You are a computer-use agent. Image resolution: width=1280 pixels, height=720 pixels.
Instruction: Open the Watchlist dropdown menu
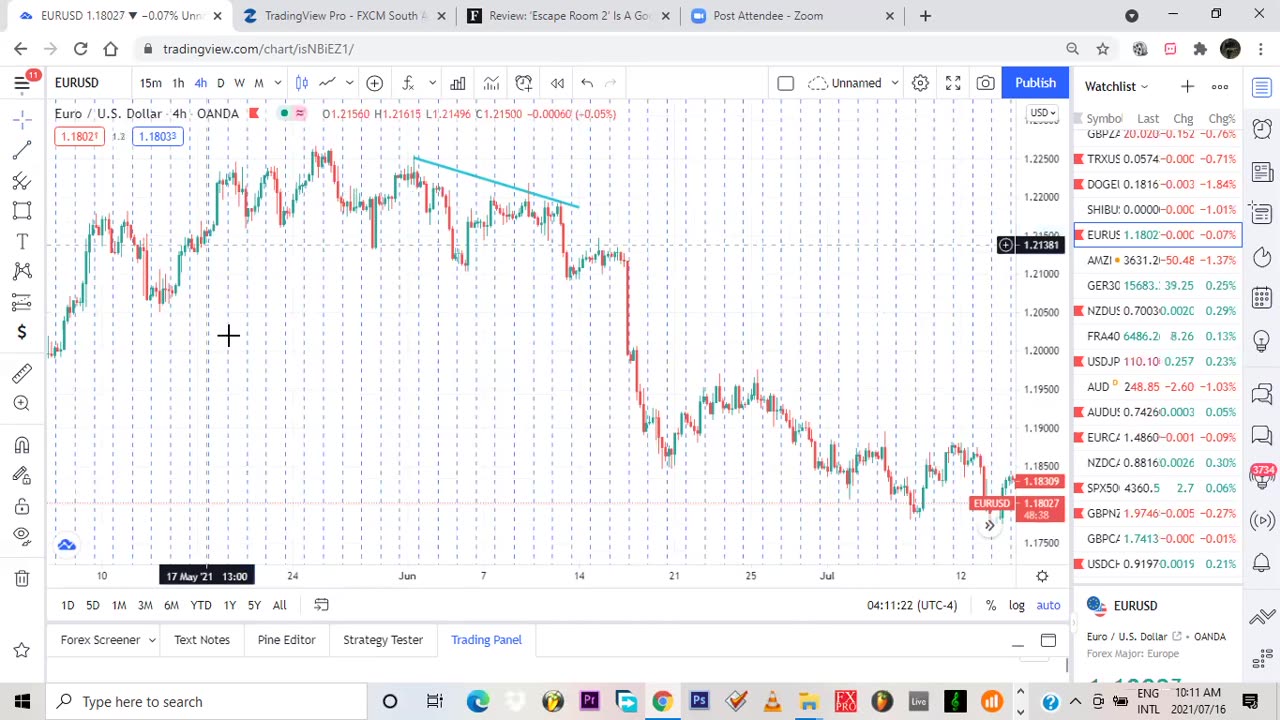coord(1117,87)
